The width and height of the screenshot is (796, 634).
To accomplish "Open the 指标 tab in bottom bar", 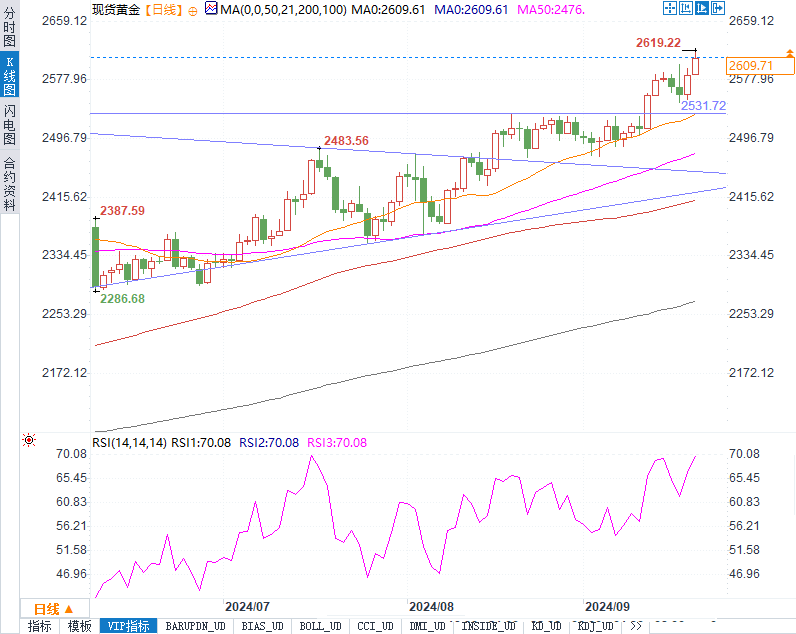I will pyautogui.click(x=39, y=626).
